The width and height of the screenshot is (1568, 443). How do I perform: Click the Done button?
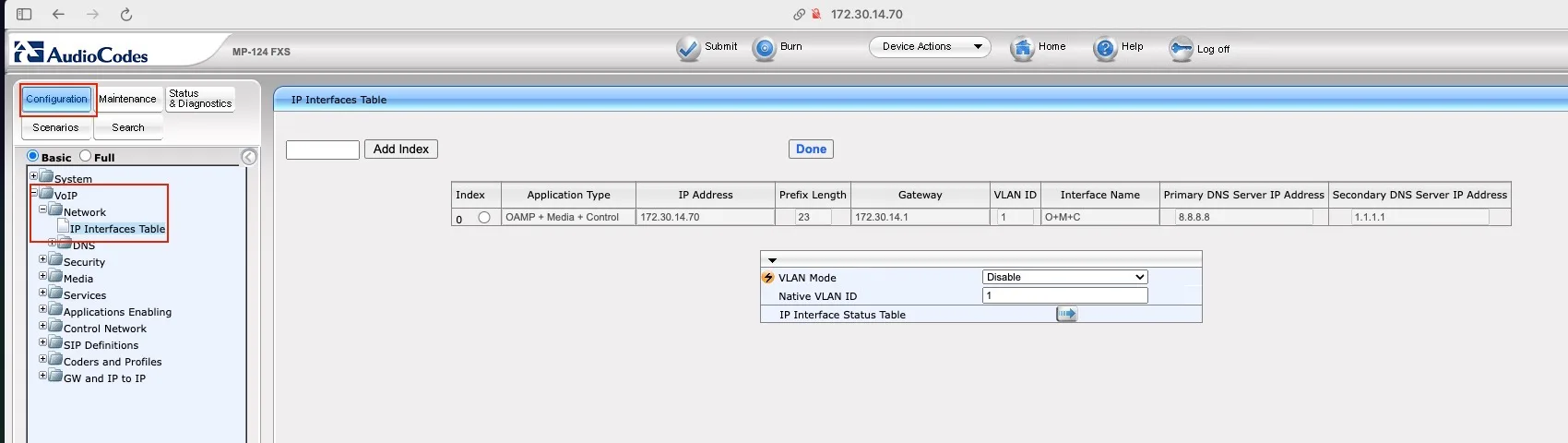tap(811, 149)
